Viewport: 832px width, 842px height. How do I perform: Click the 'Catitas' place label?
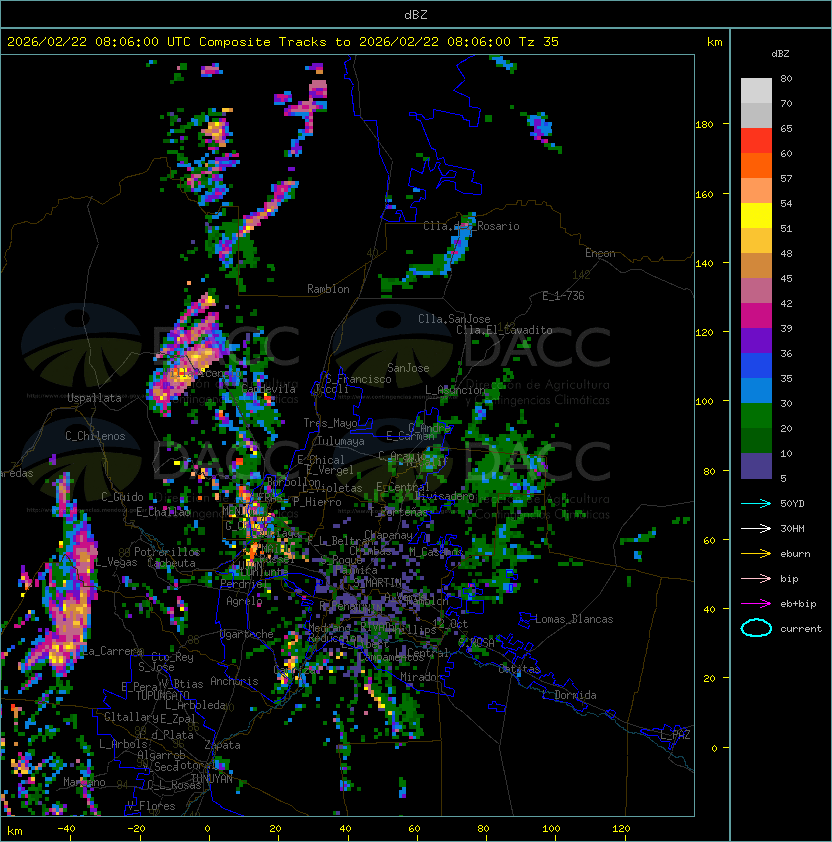519,670
